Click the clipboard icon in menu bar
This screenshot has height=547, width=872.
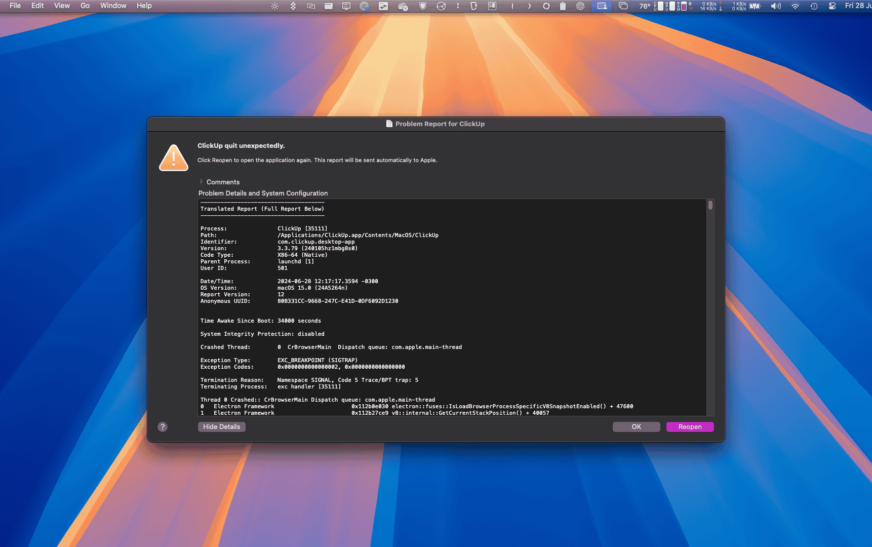pyautogui.click(x=563, y=6)
